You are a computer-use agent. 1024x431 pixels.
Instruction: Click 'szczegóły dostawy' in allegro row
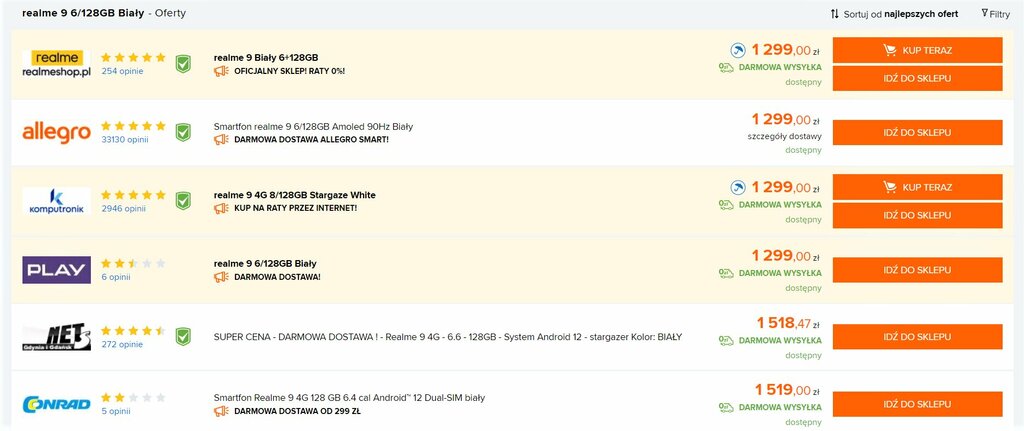(x=784, y=136)
